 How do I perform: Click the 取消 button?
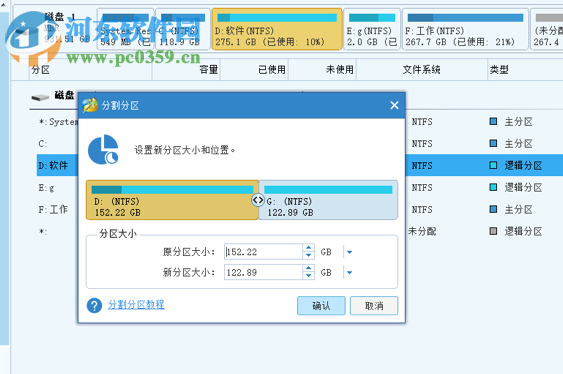pyautogui.click(x=374, y=306)
